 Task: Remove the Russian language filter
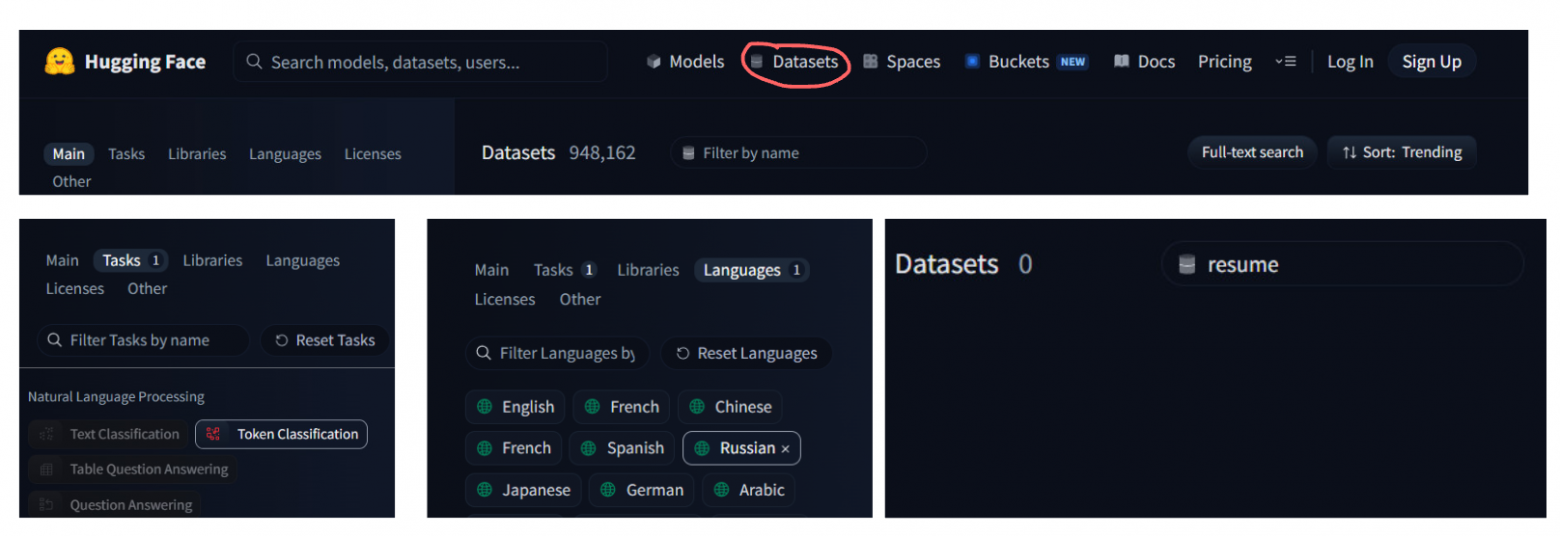click(785, 449)
